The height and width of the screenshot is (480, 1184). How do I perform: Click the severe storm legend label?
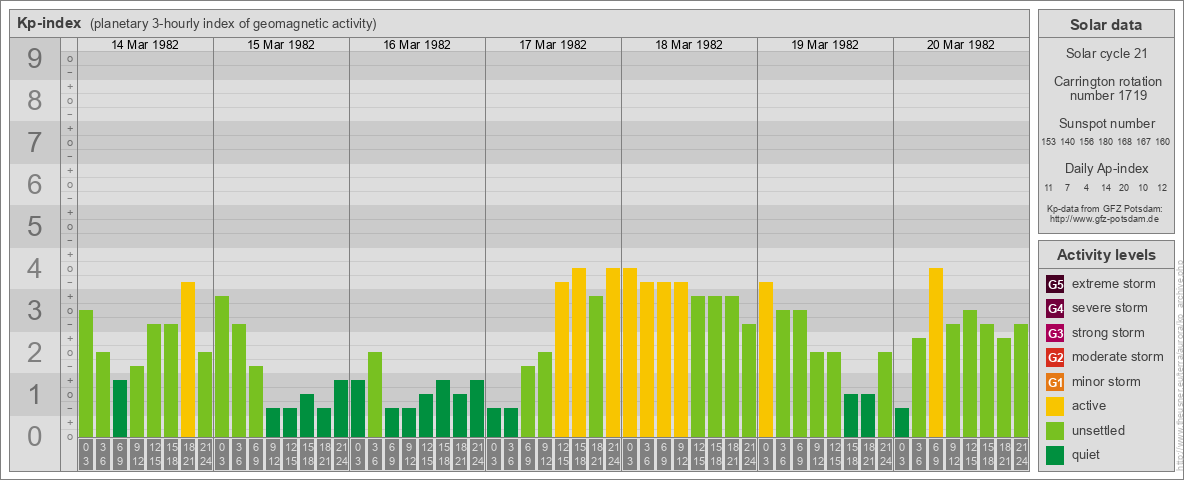click(1109, 308)
